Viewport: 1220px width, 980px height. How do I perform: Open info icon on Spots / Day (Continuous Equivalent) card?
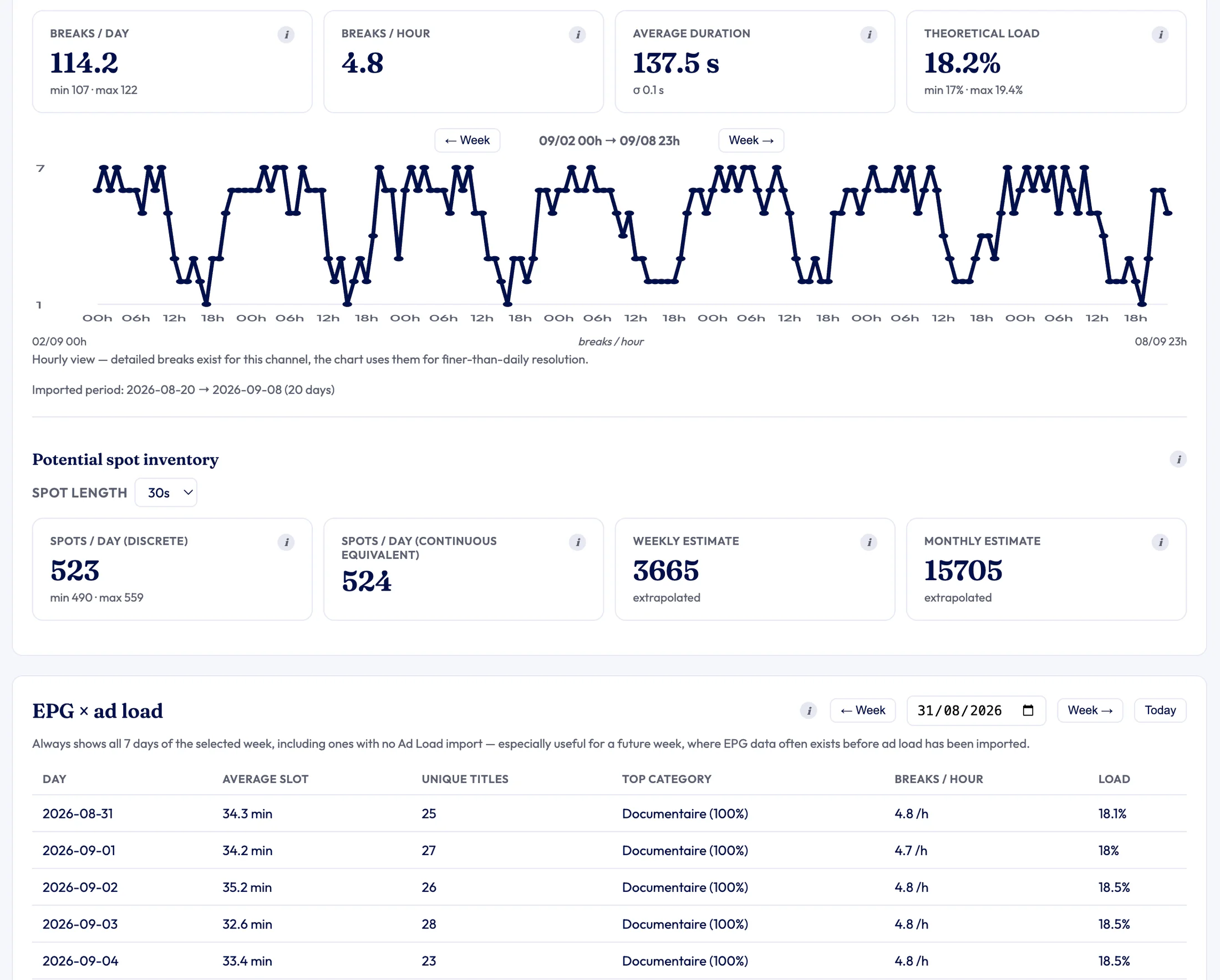point(577,542)
